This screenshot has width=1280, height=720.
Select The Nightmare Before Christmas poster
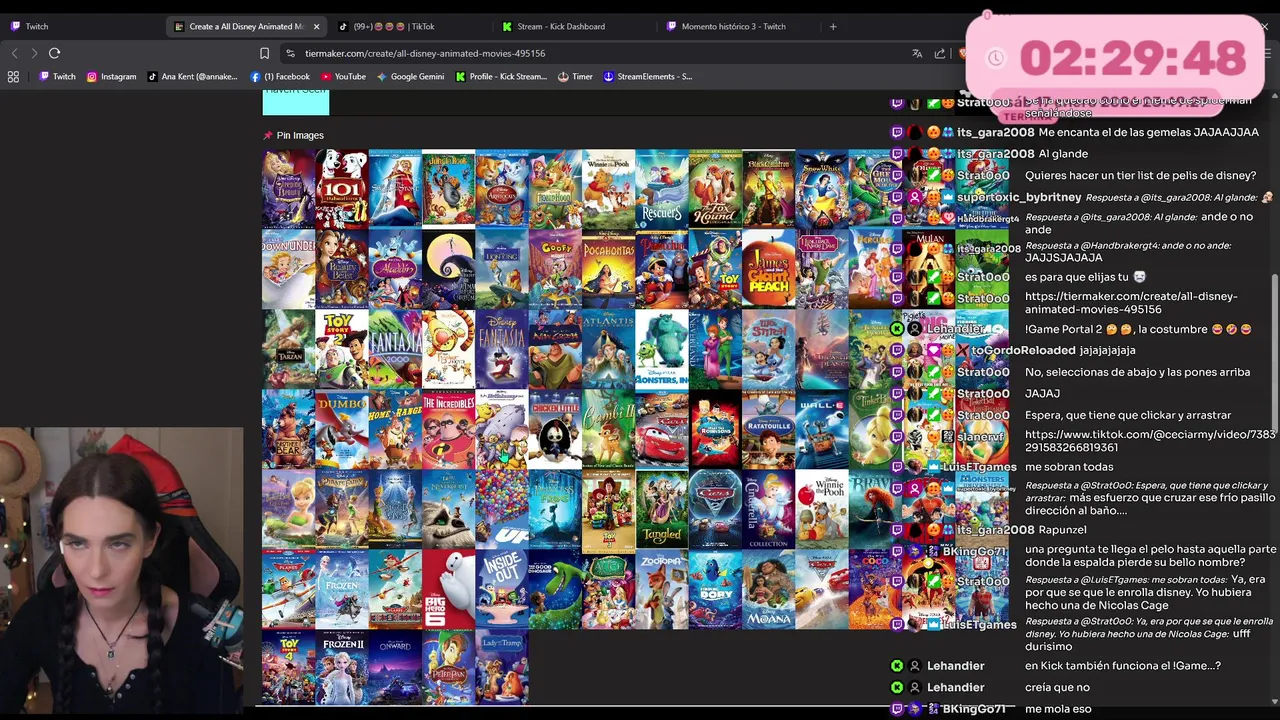448,269
